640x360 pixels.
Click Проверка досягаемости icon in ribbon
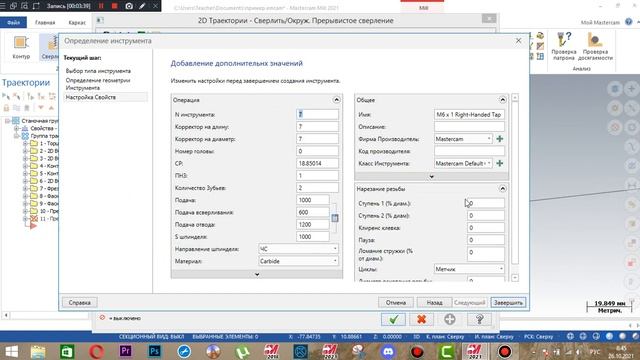click(x=595, y=46)
